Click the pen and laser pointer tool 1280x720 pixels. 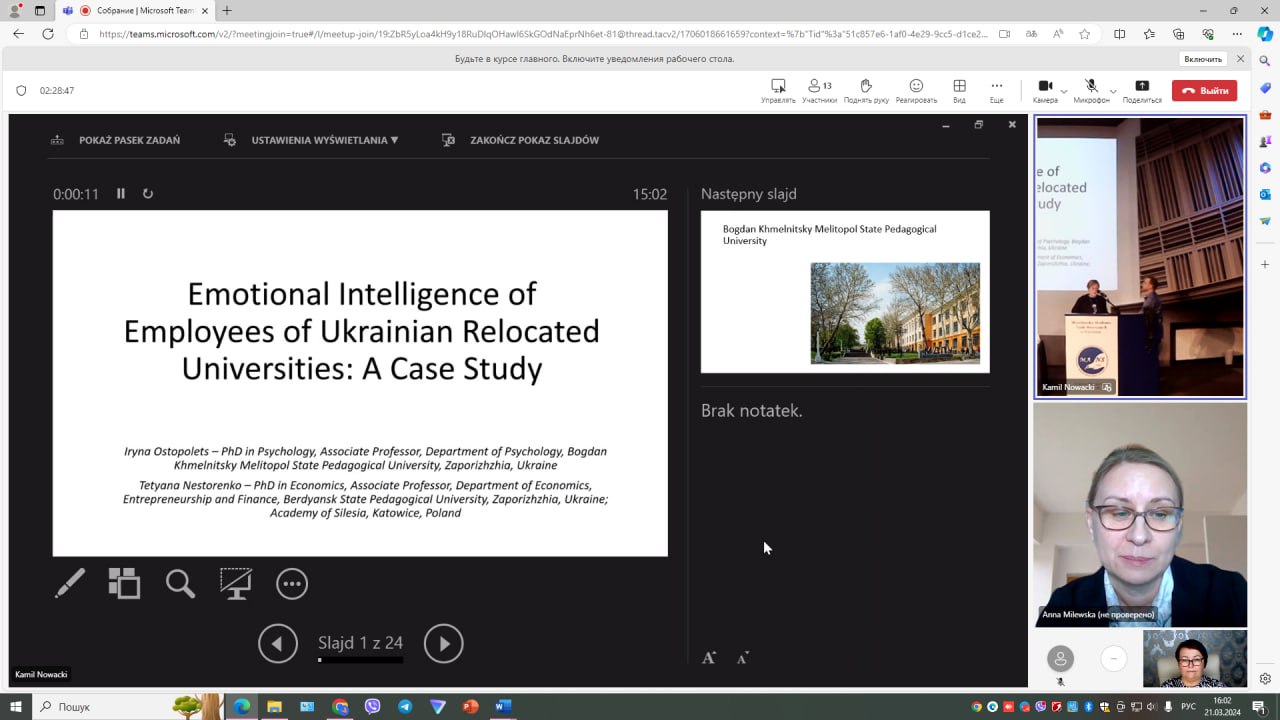[70, 583]
